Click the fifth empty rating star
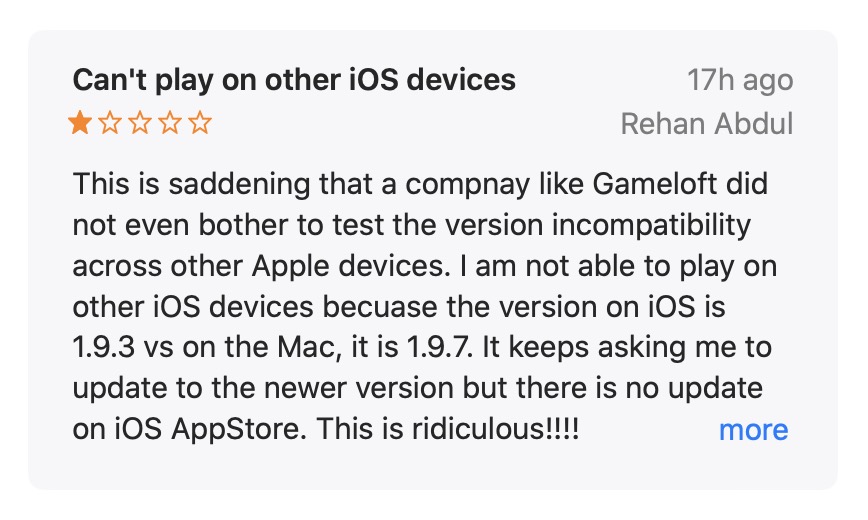The width and height of the screenshot is (868, 520). click(x=200, y=124)
